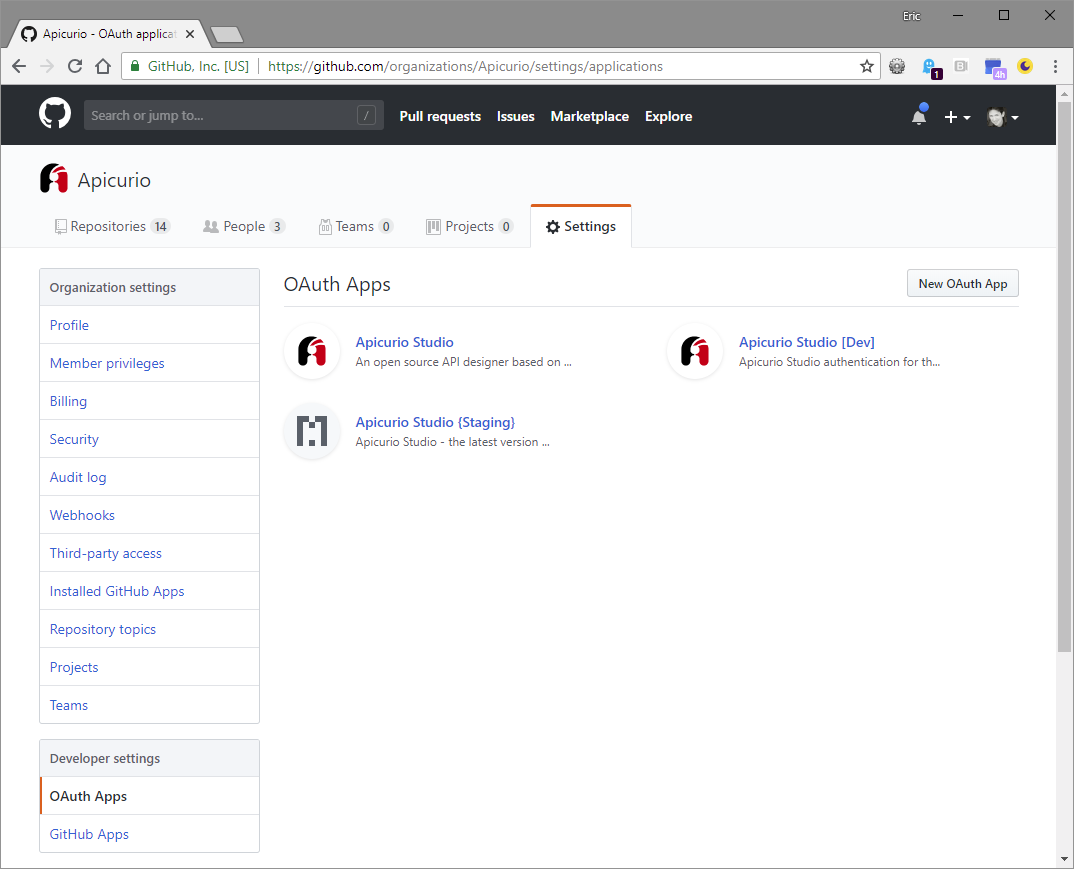Click the Search or jump to field
The image size is (1074, 869).
point(222,115)
